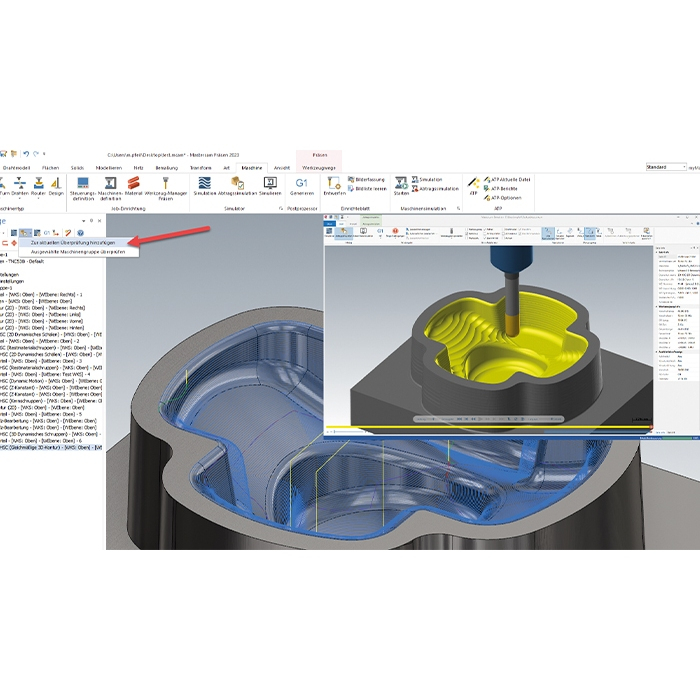
Task: Switch to the Drahtmodell tab
Action: [17, 168]
